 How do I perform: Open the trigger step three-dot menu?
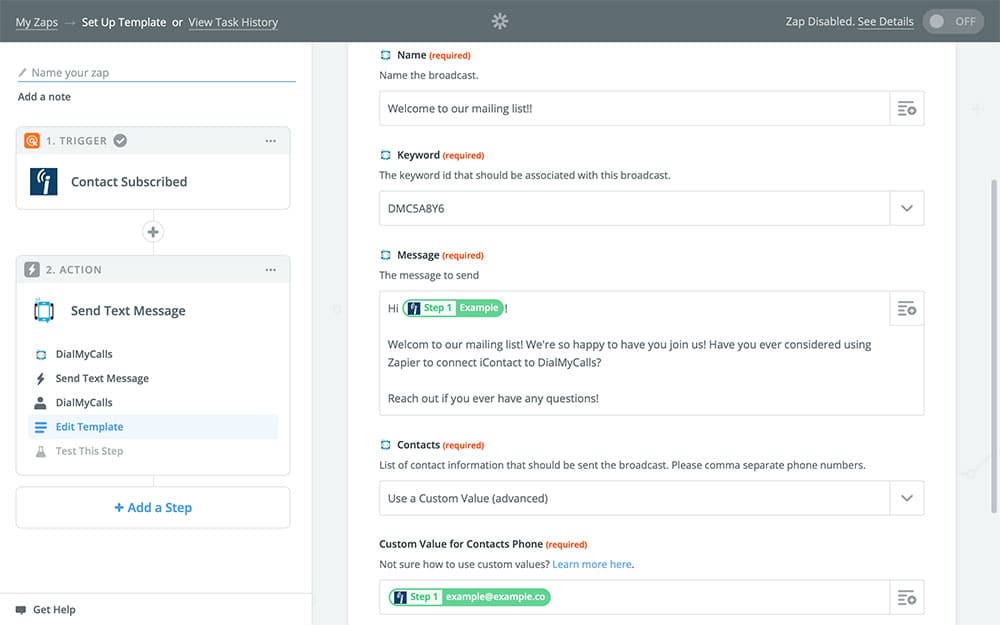tap(270, 141)
